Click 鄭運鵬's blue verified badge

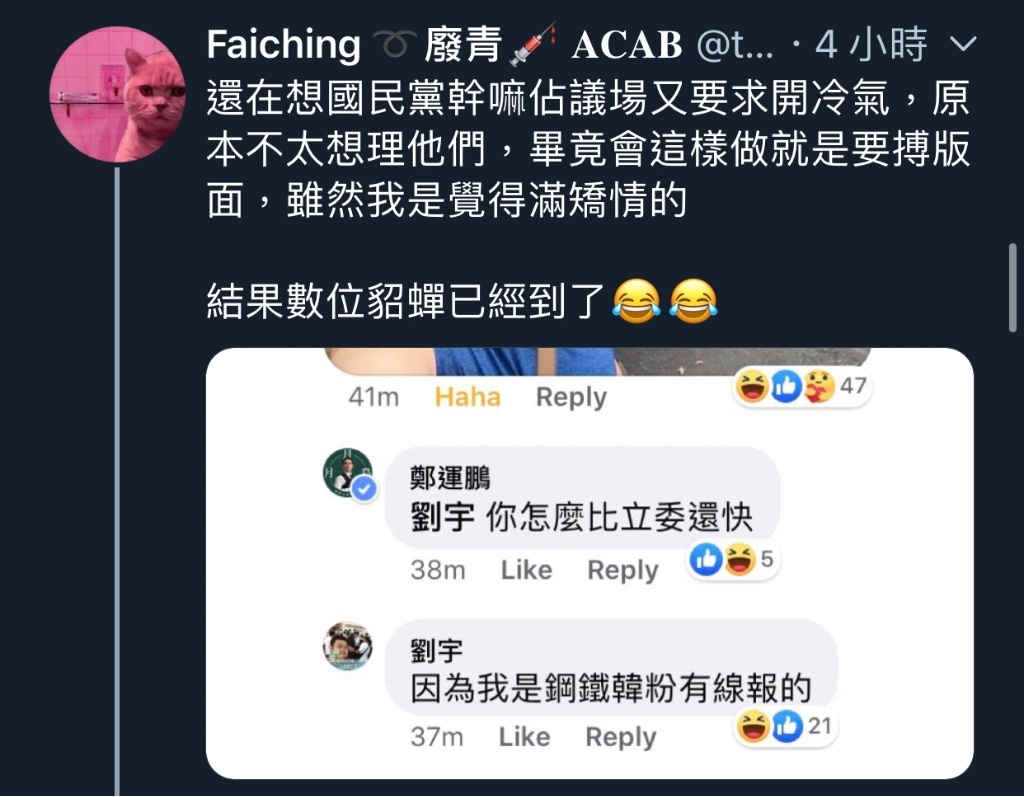pyautogui.click(x=364, y=489)
